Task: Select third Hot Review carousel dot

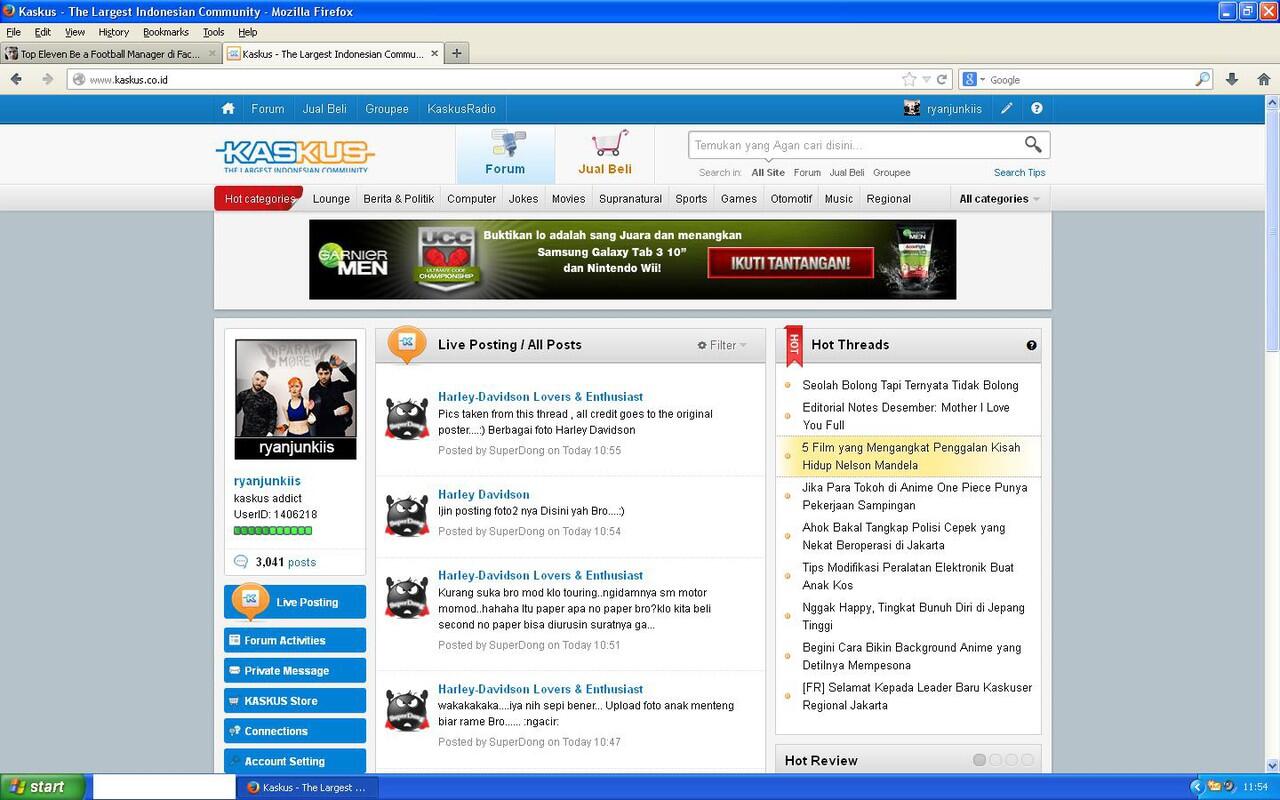Action: (x=1011, y=760)
